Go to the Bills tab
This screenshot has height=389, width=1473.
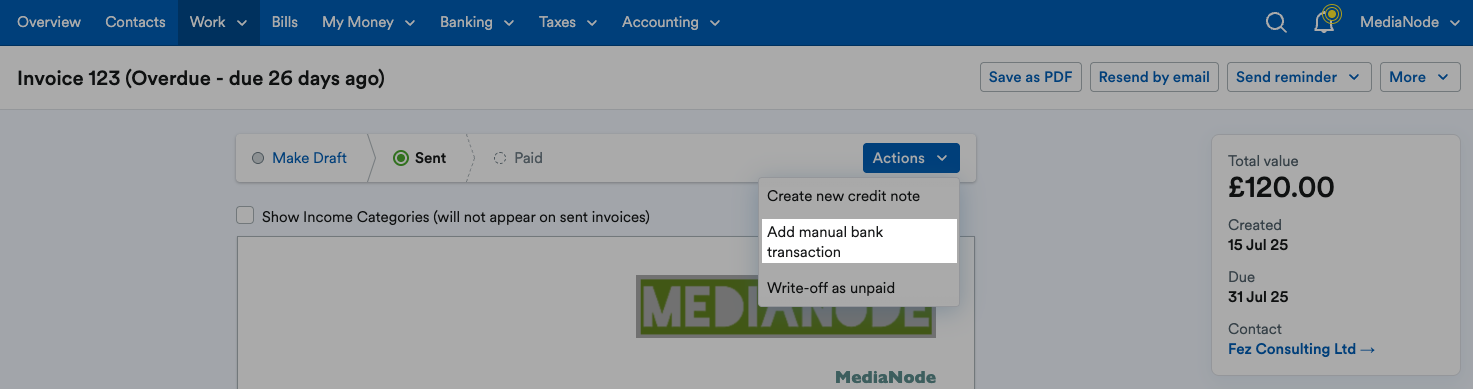point(285,22)
